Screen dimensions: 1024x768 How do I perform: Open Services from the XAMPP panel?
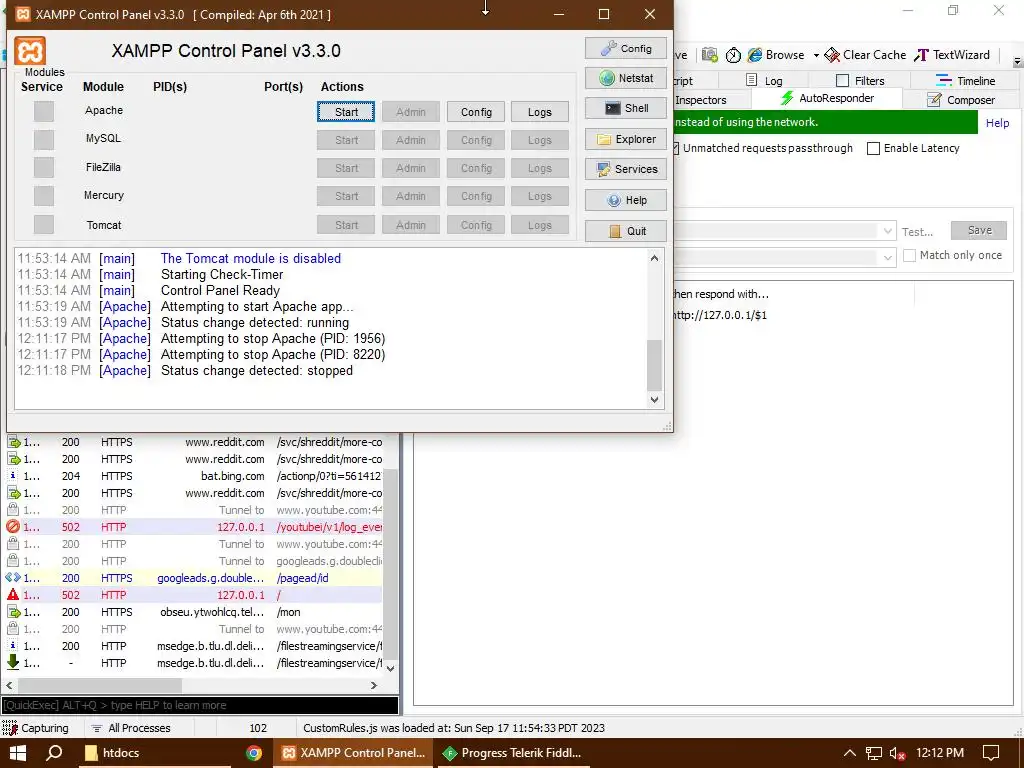coord(626,169)
